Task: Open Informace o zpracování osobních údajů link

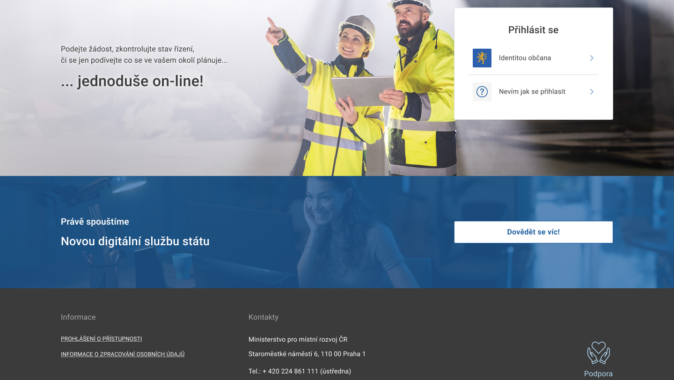Action: click(x=123, y=354)
